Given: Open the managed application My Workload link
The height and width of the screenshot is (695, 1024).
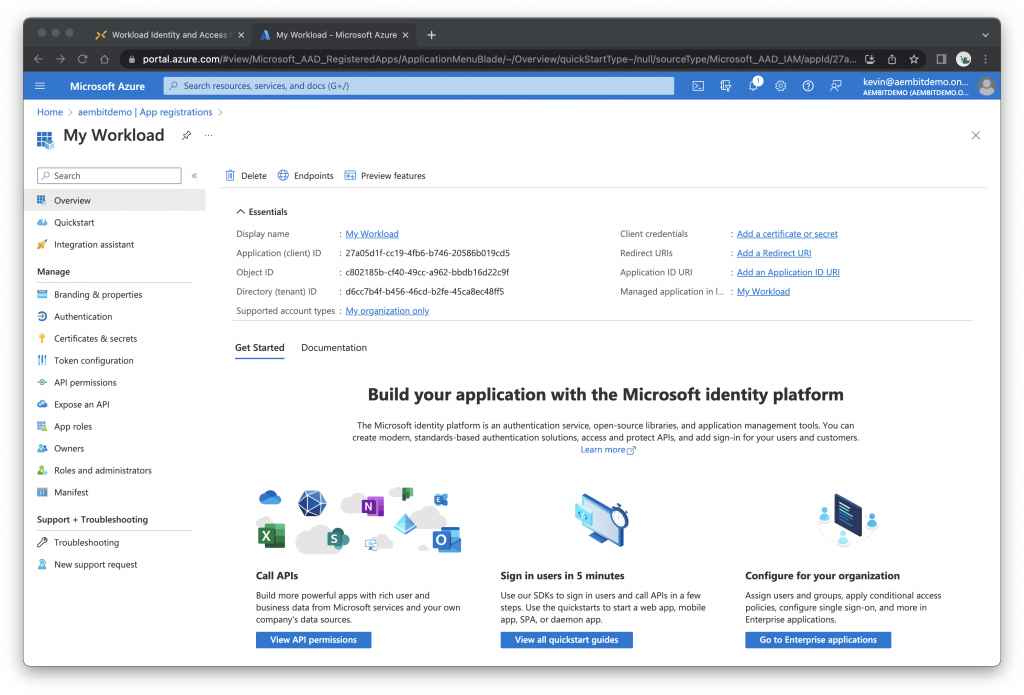Looking at the screenshot, I should pyautogui.click(x=763, y=292).
